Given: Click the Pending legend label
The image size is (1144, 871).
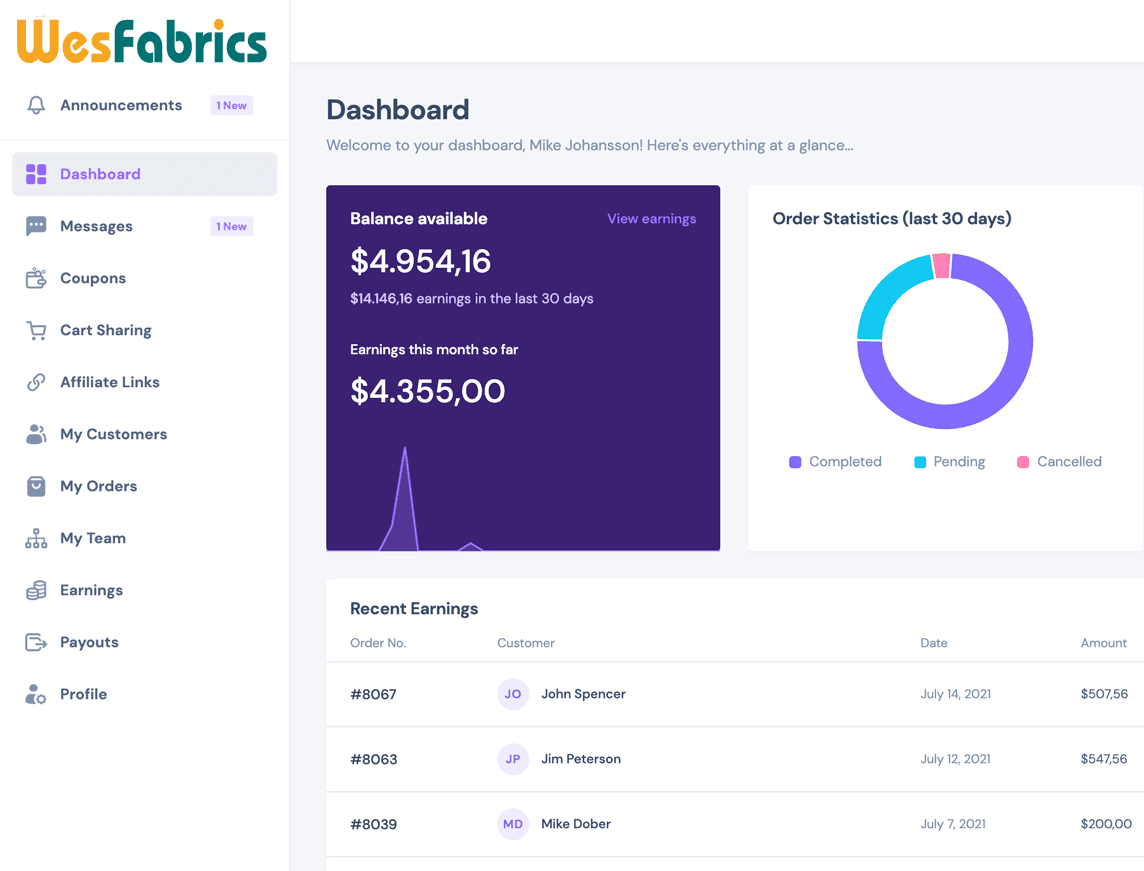Looking at the screenshot, I should click(959, 462).
